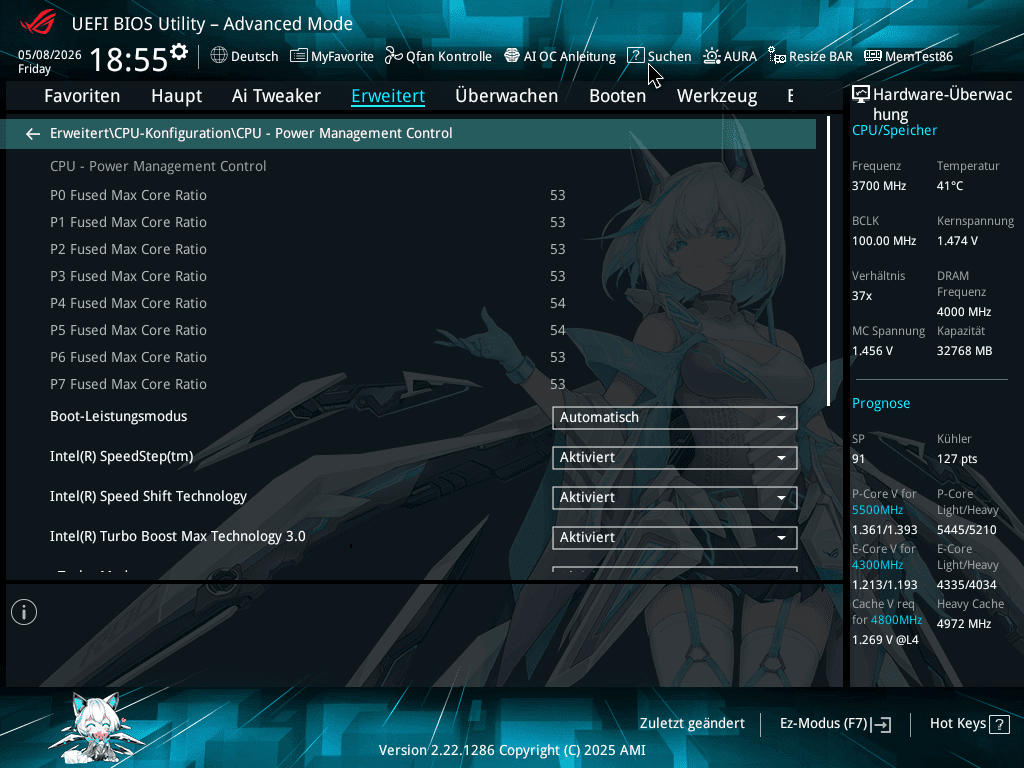Open Intel(R) SpeedStep(tm) dropdown
This screenshot has width=1024, height=768.
(675, 458)
